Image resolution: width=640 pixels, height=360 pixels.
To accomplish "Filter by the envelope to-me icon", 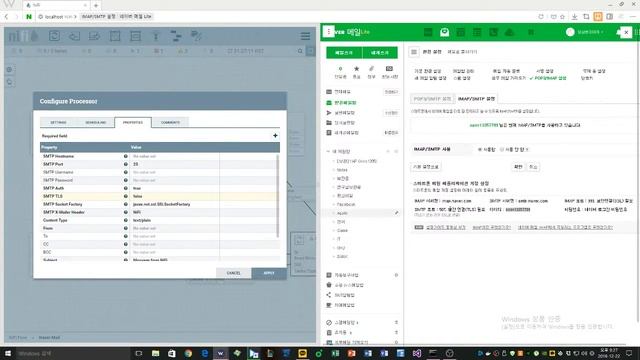I will (389, 72).
